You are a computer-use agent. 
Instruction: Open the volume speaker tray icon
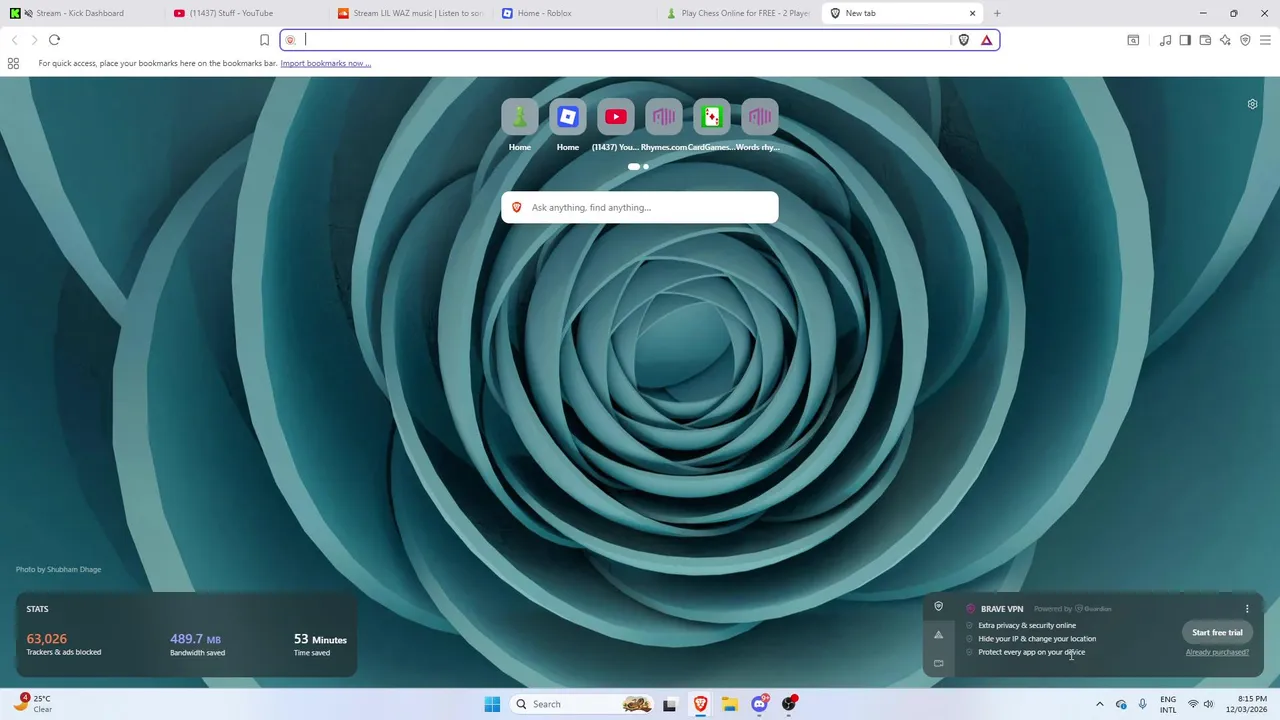(1209, 704)
